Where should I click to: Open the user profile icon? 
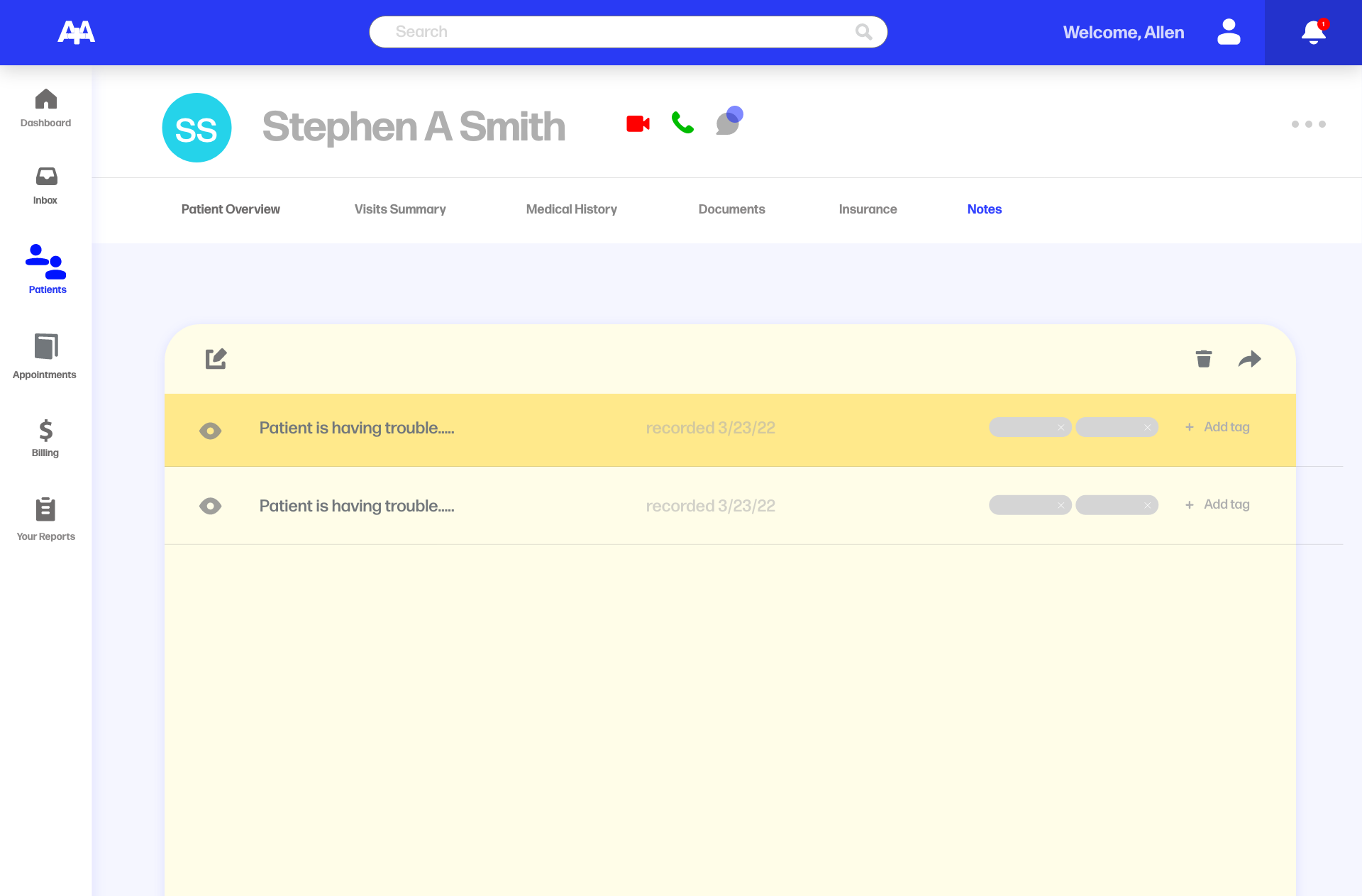coord(1229,33)
